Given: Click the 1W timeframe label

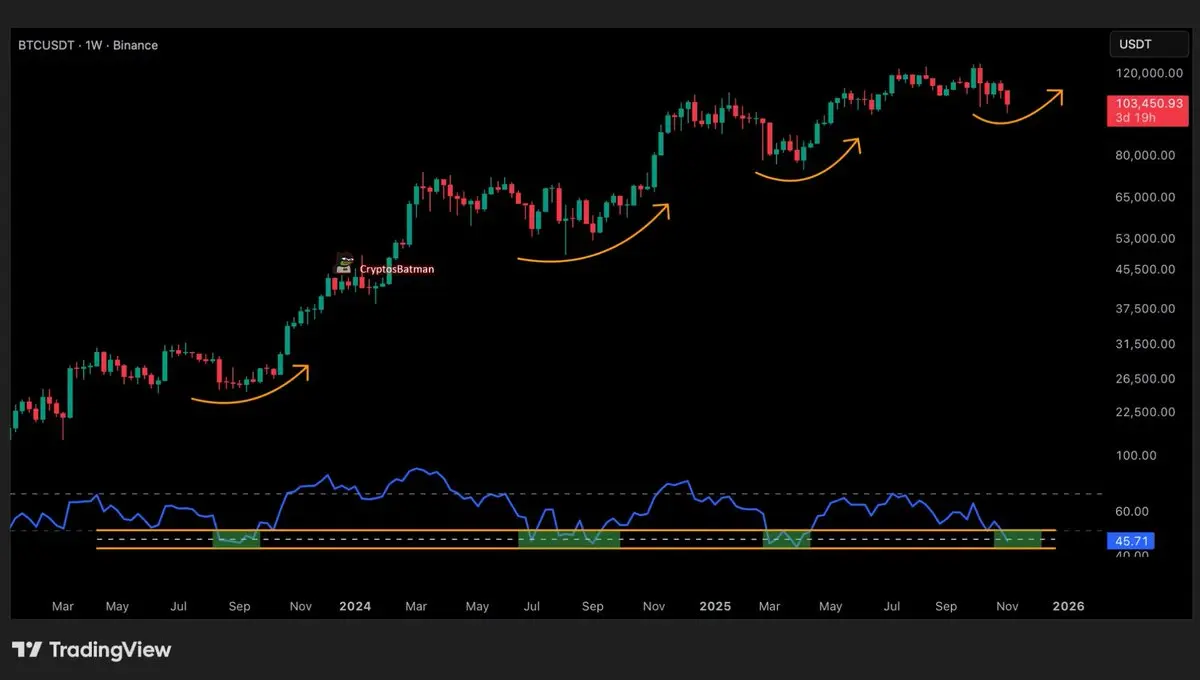Looking at the screenshot, I should 95,45.
